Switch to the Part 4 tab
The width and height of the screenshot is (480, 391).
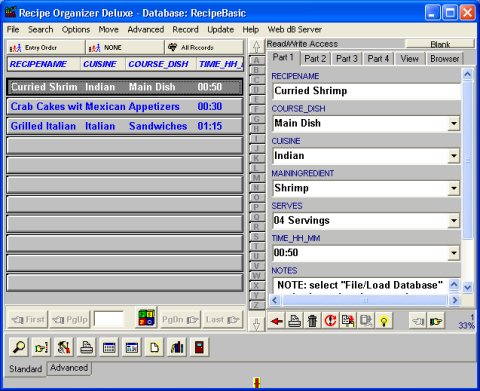pyautogui.click(x=378, y=59)
